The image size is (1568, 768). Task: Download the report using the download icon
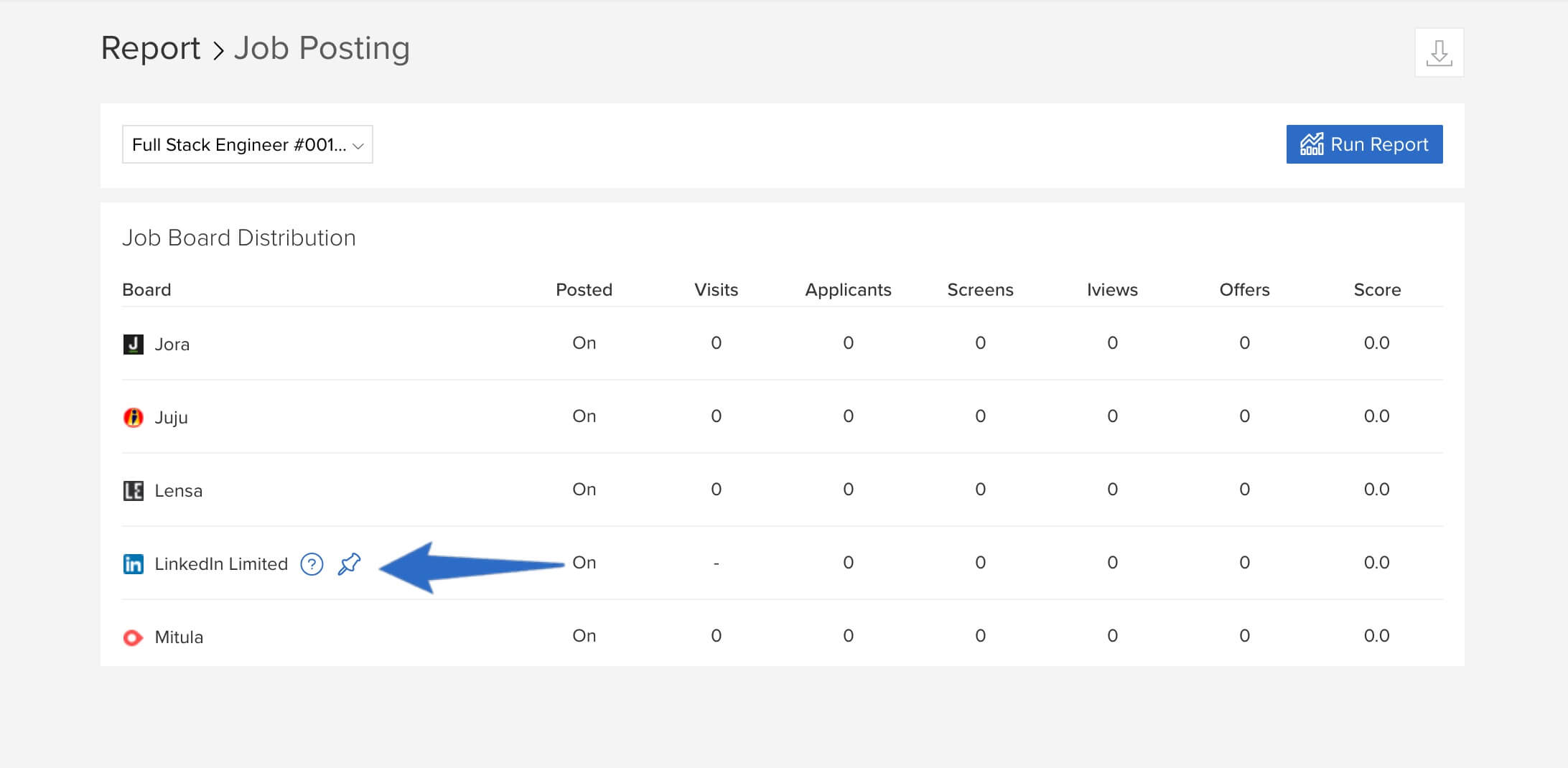pyautogui.click(x=1439, y=52)
